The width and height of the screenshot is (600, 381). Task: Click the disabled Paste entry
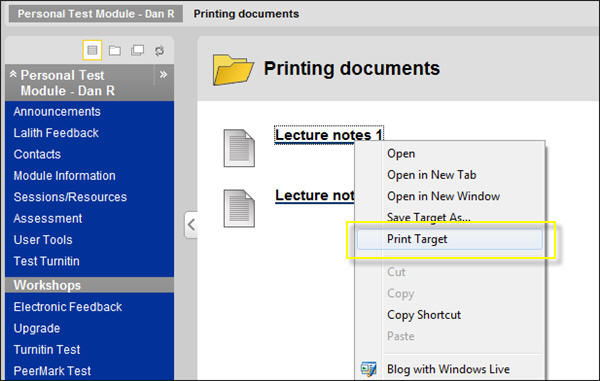tap(401, 337)
